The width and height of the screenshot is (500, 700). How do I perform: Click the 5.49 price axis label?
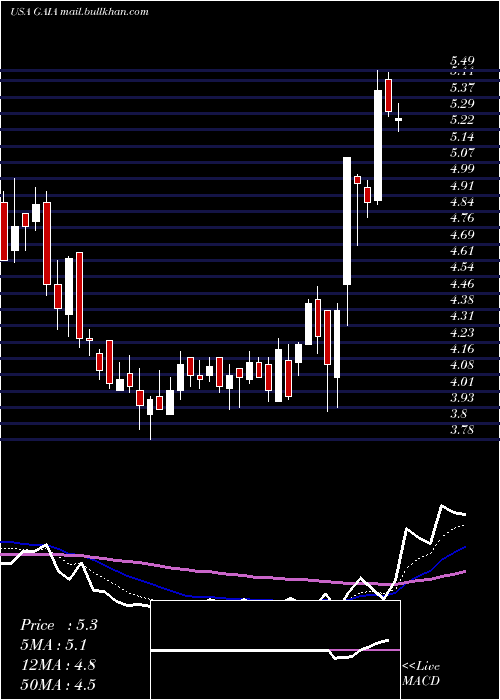coord(462,61)
